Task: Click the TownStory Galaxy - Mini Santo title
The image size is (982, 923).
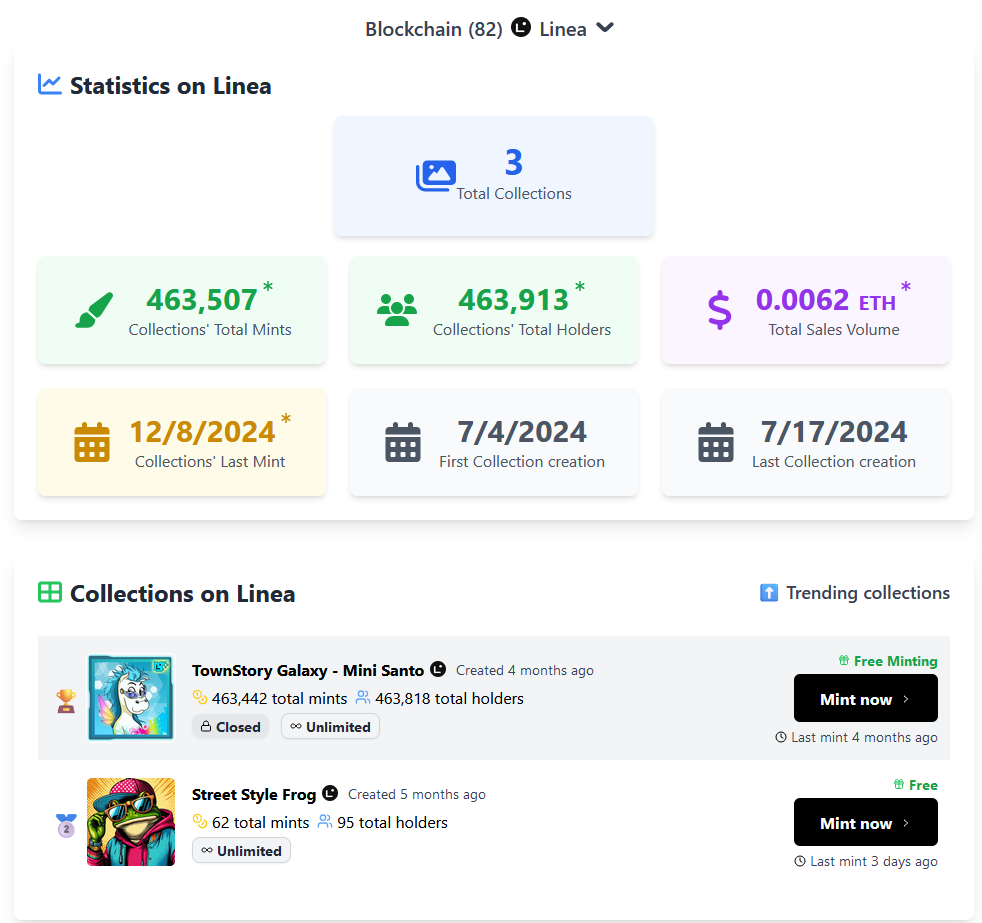Action: point(308,670)
